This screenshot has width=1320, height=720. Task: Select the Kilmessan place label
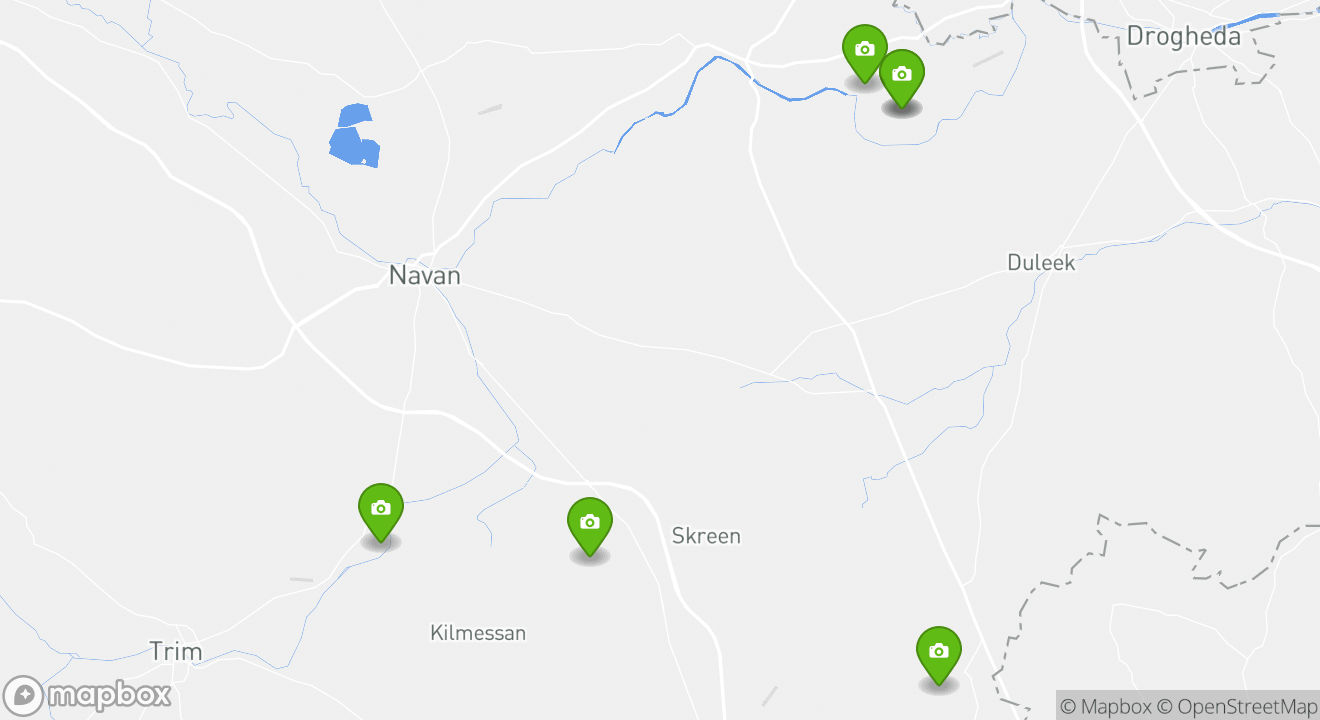click(x=478, y=633)
